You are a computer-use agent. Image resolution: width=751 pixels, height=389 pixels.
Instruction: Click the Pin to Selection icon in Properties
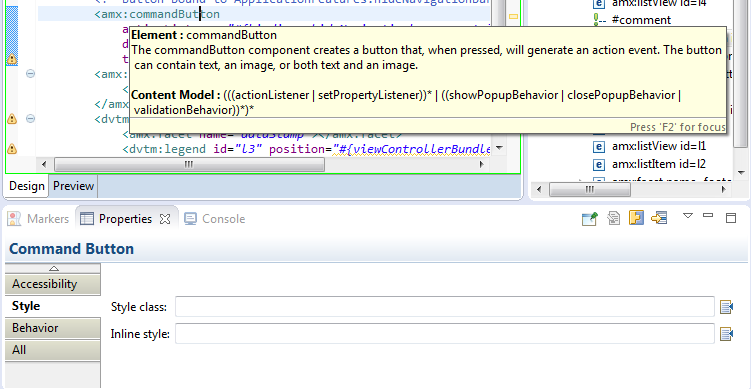click(x=590, y=219)
